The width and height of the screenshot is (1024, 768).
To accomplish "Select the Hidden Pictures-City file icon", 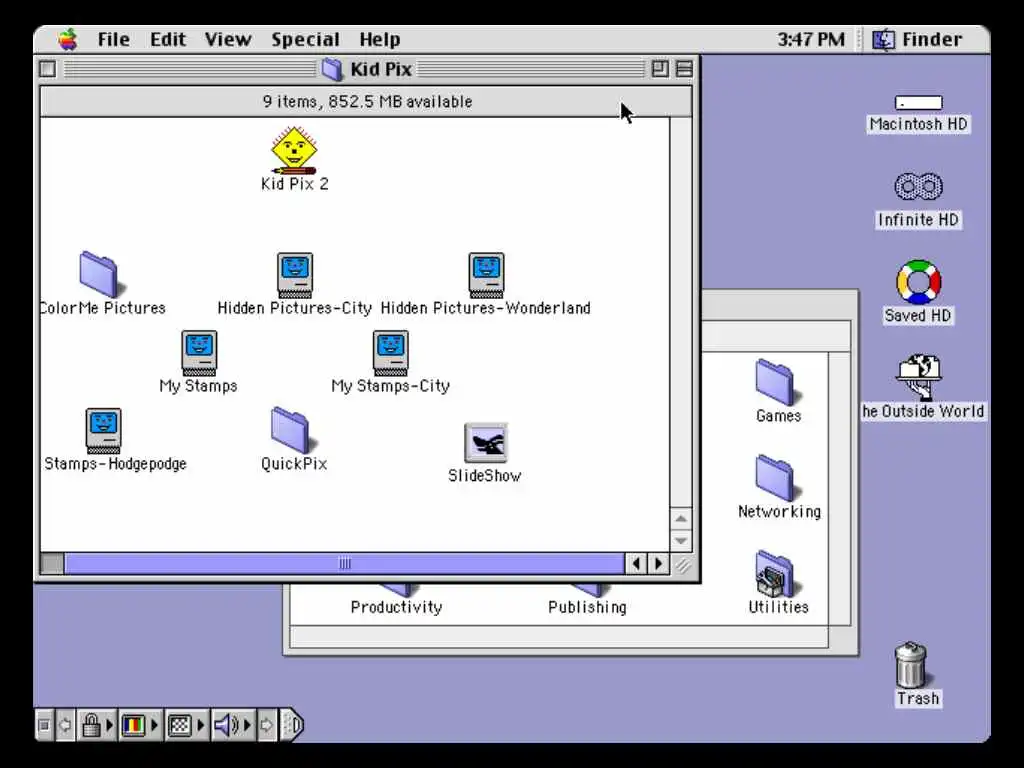I will pyautogui.click(x=295, y=275).
